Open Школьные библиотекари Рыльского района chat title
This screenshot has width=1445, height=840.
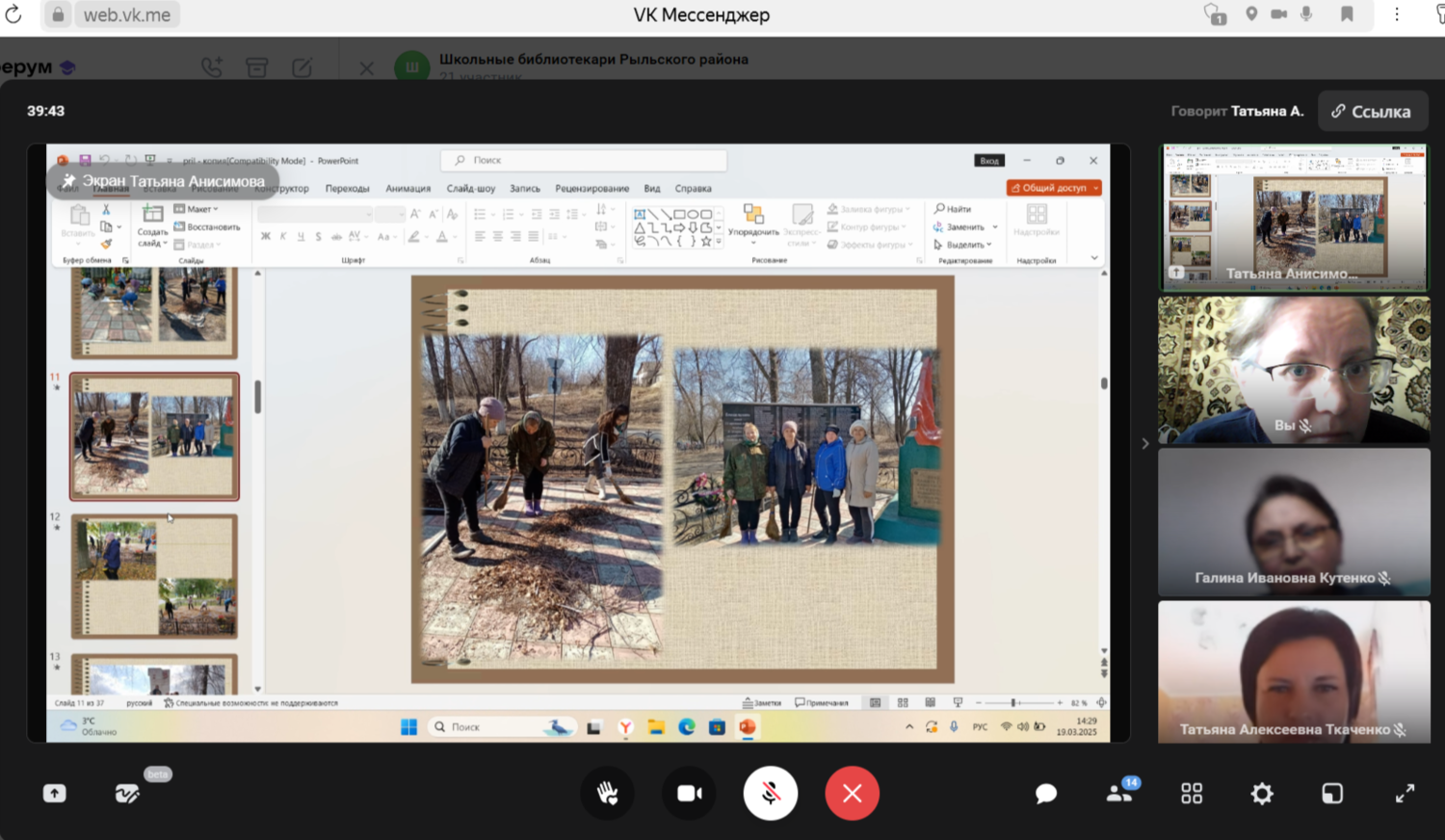pos(593,59)
